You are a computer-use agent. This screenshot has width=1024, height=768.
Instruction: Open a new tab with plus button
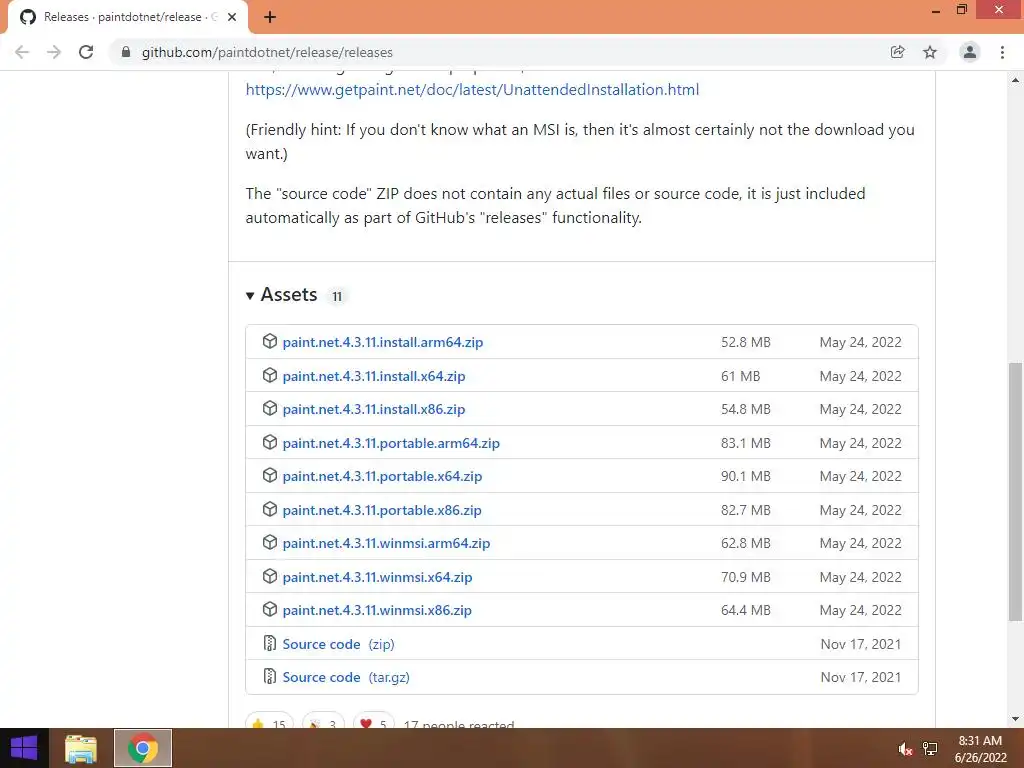pos(270,17)
